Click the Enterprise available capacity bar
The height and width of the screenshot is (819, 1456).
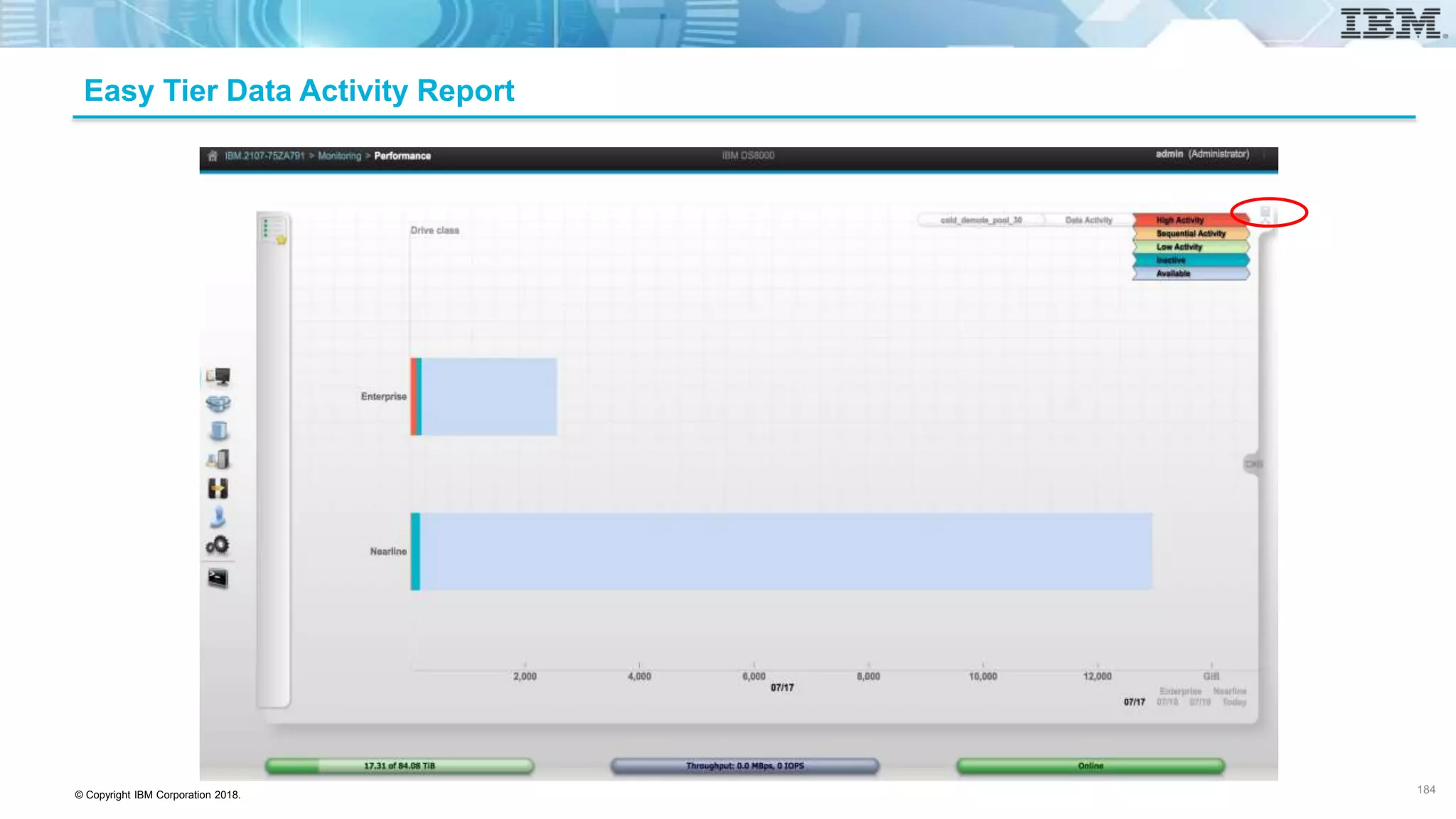coord(489,397)
